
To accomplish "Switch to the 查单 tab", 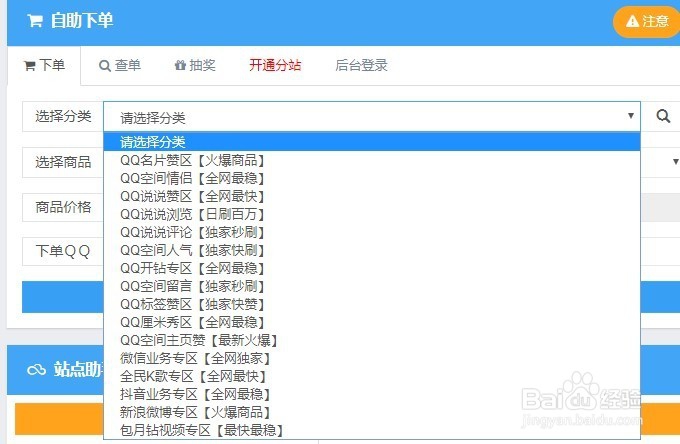I will coord(120,66).
